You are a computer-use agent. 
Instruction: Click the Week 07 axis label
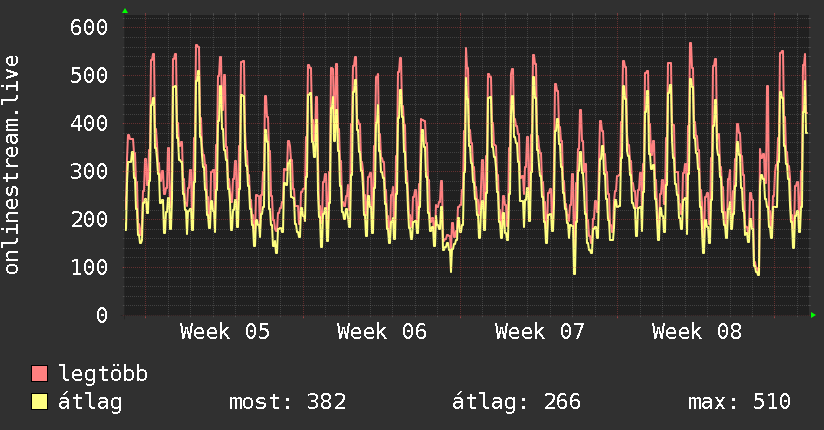pyautogui.click(x=539, y=332)
